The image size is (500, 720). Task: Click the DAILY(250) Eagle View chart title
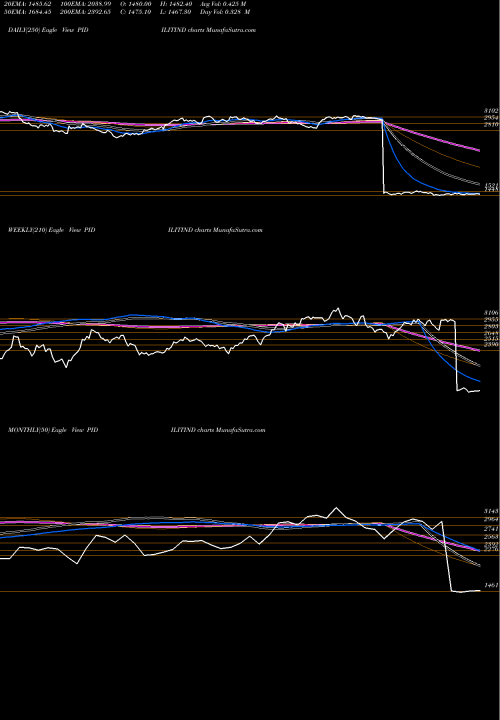48,30
